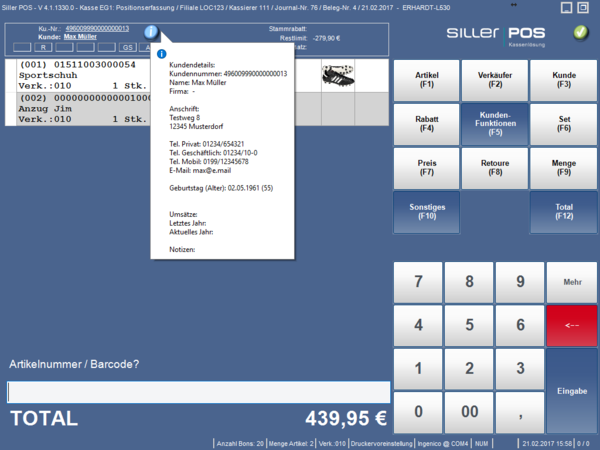Click the first empty indicator box
Image resolution: width=600 pixels, height=450 pixels.
(22, 47)
